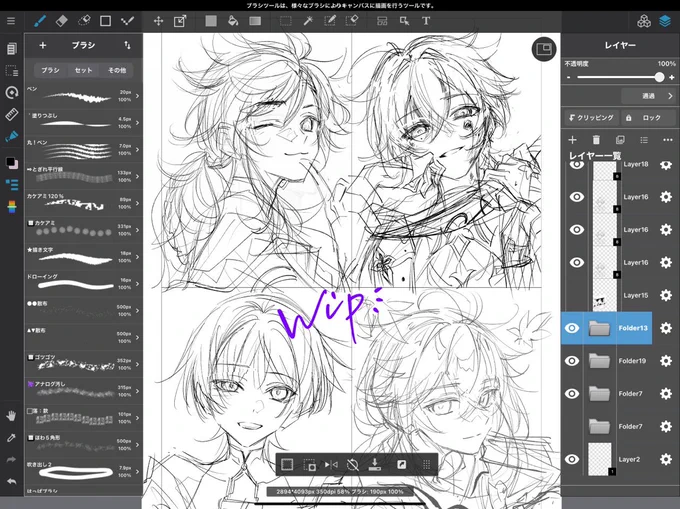Tap the Save icon in floating toolbar
Viewport: 680px width, 509px height.
pyautogui.click(x=375, y=465)
